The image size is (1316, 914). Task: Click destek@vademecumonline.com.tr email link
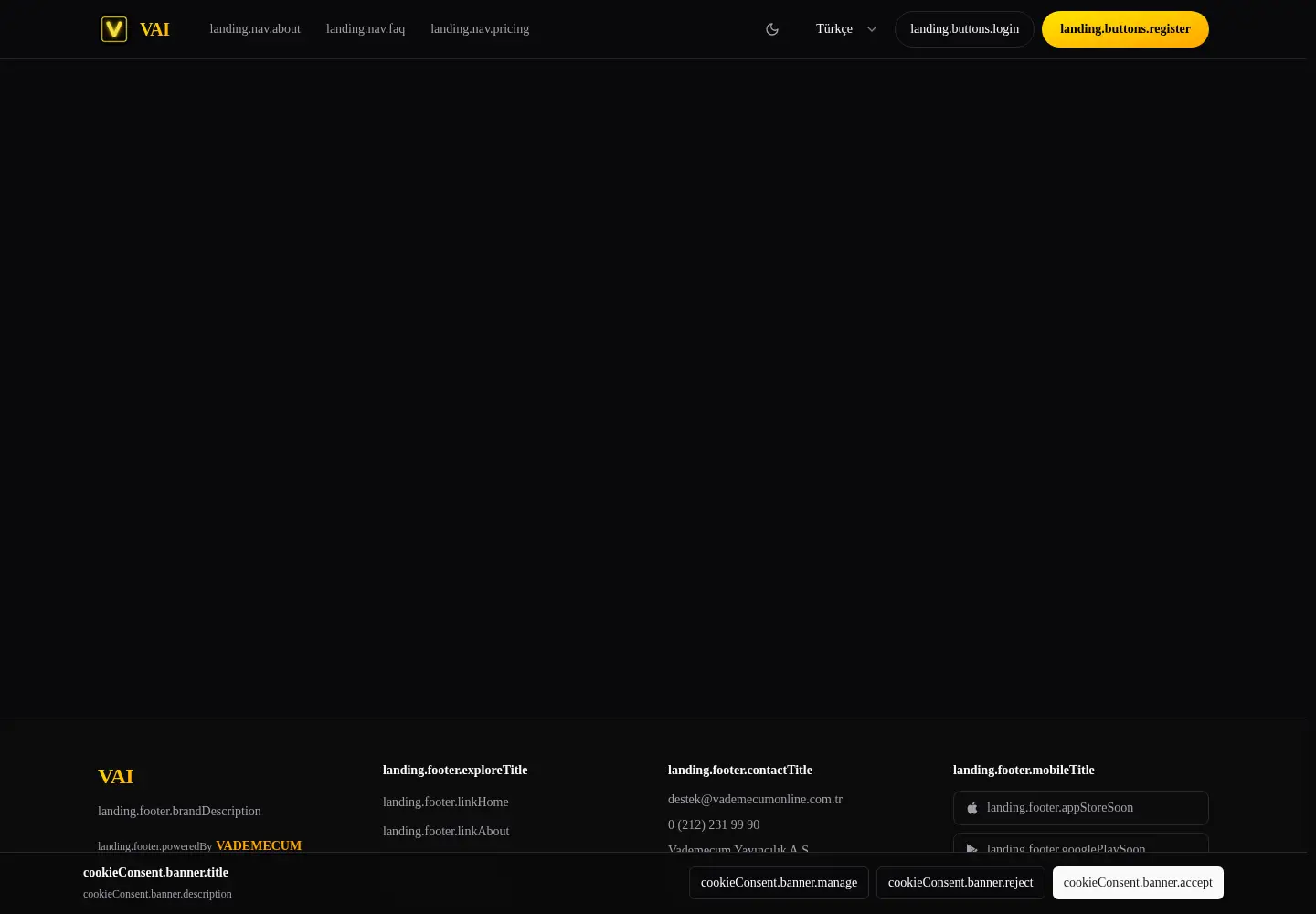[x=755, y=799]
